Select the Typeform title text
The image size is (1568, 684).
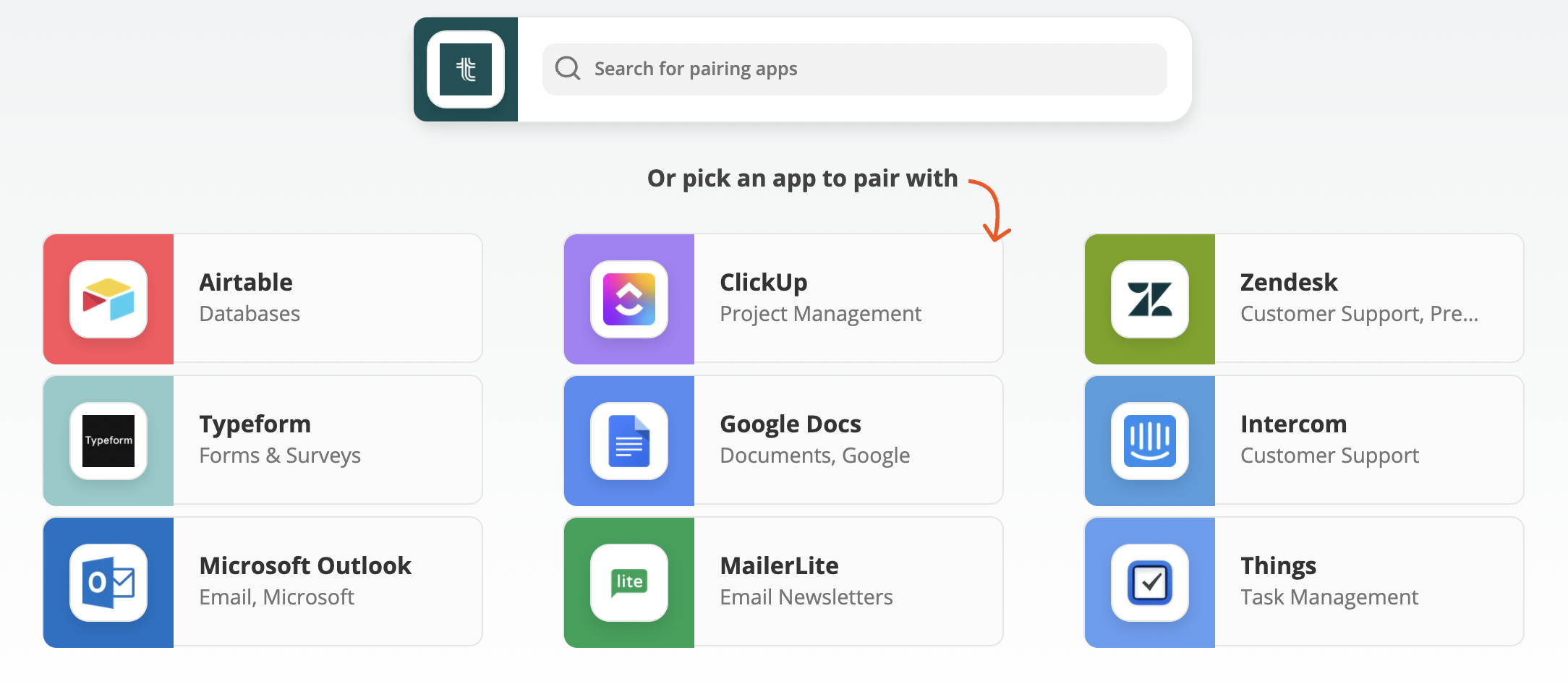pyautogui.click(x=255, y=424)
